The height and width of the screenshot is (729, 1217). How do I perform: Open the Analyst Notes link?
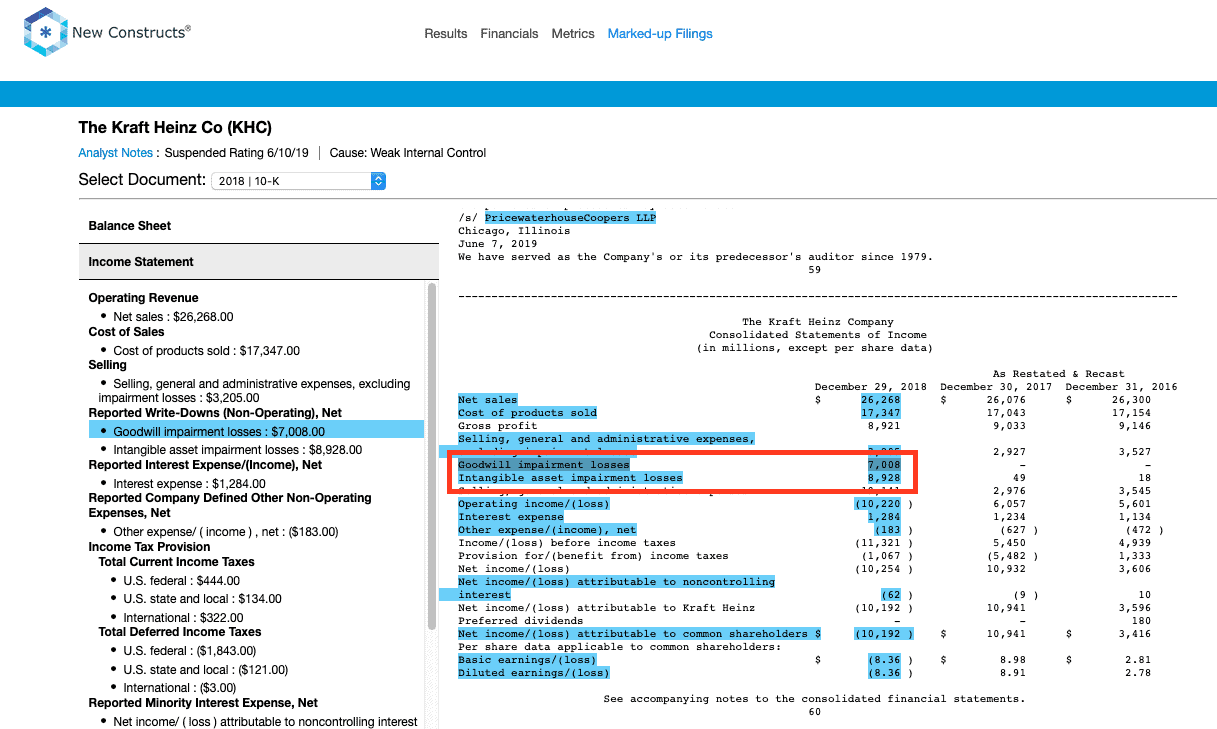(x=116, y=153)
